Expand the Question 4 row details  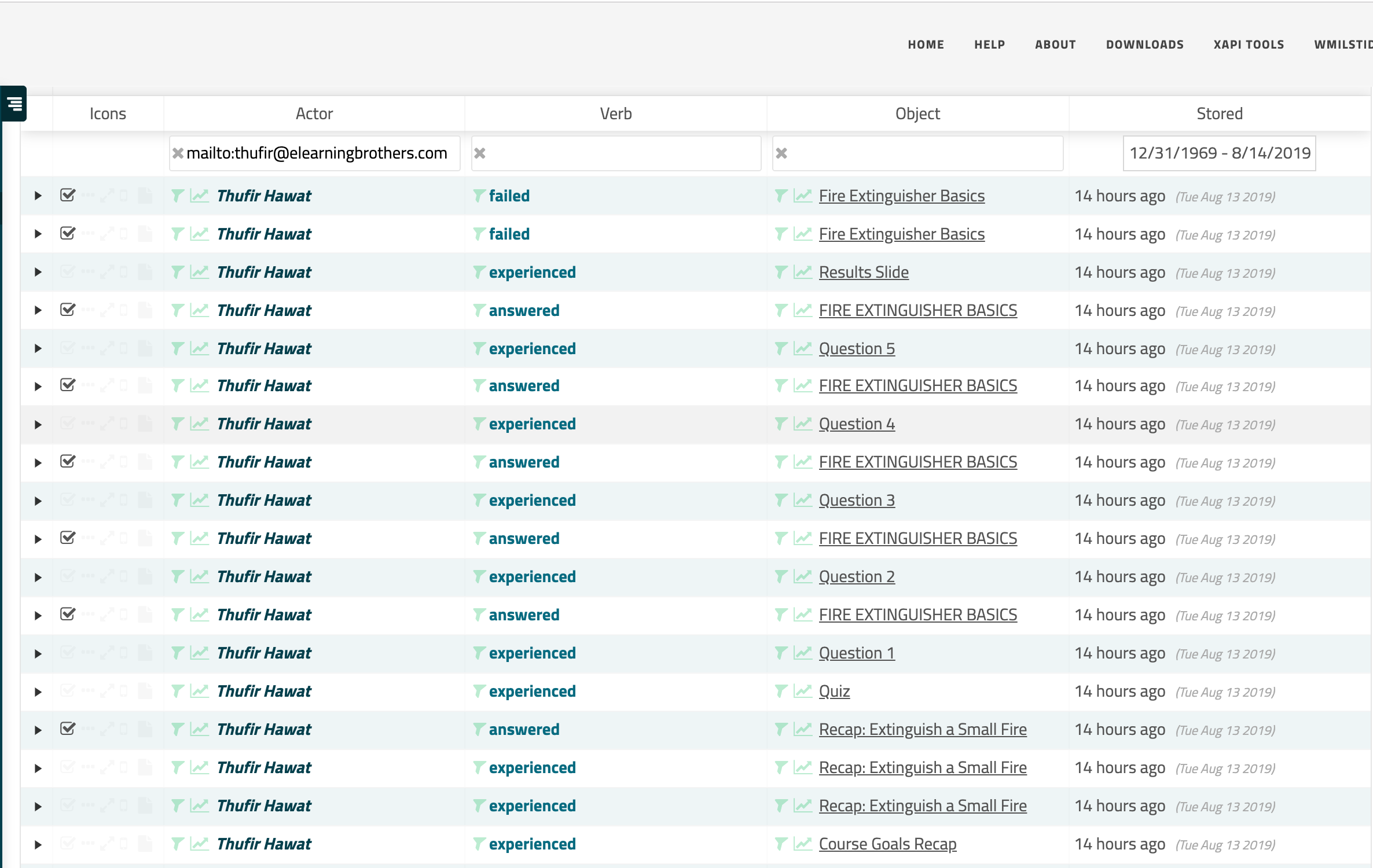(38, 425)
